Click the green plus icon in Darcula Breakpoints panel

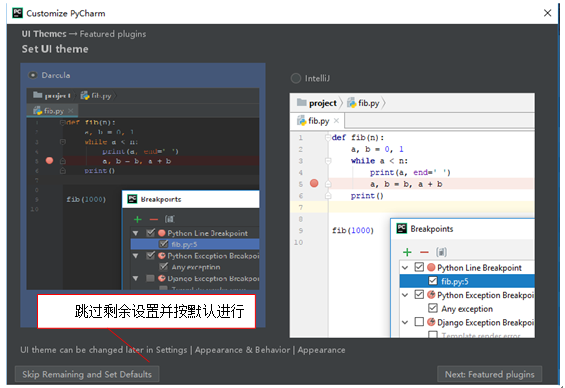(x=137, y=219)
